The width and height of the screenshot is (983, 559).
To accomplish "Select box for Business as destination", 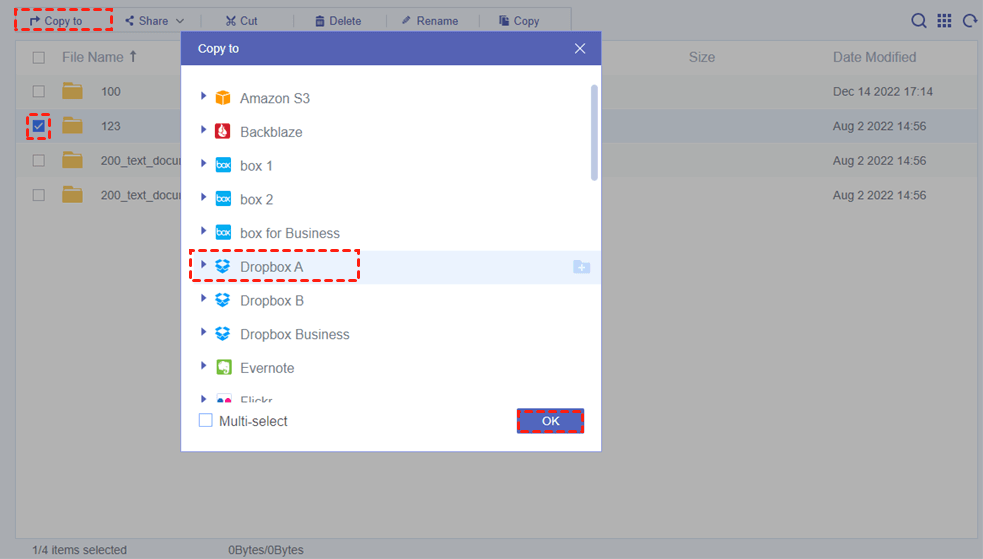I will [x=290, y=233].
